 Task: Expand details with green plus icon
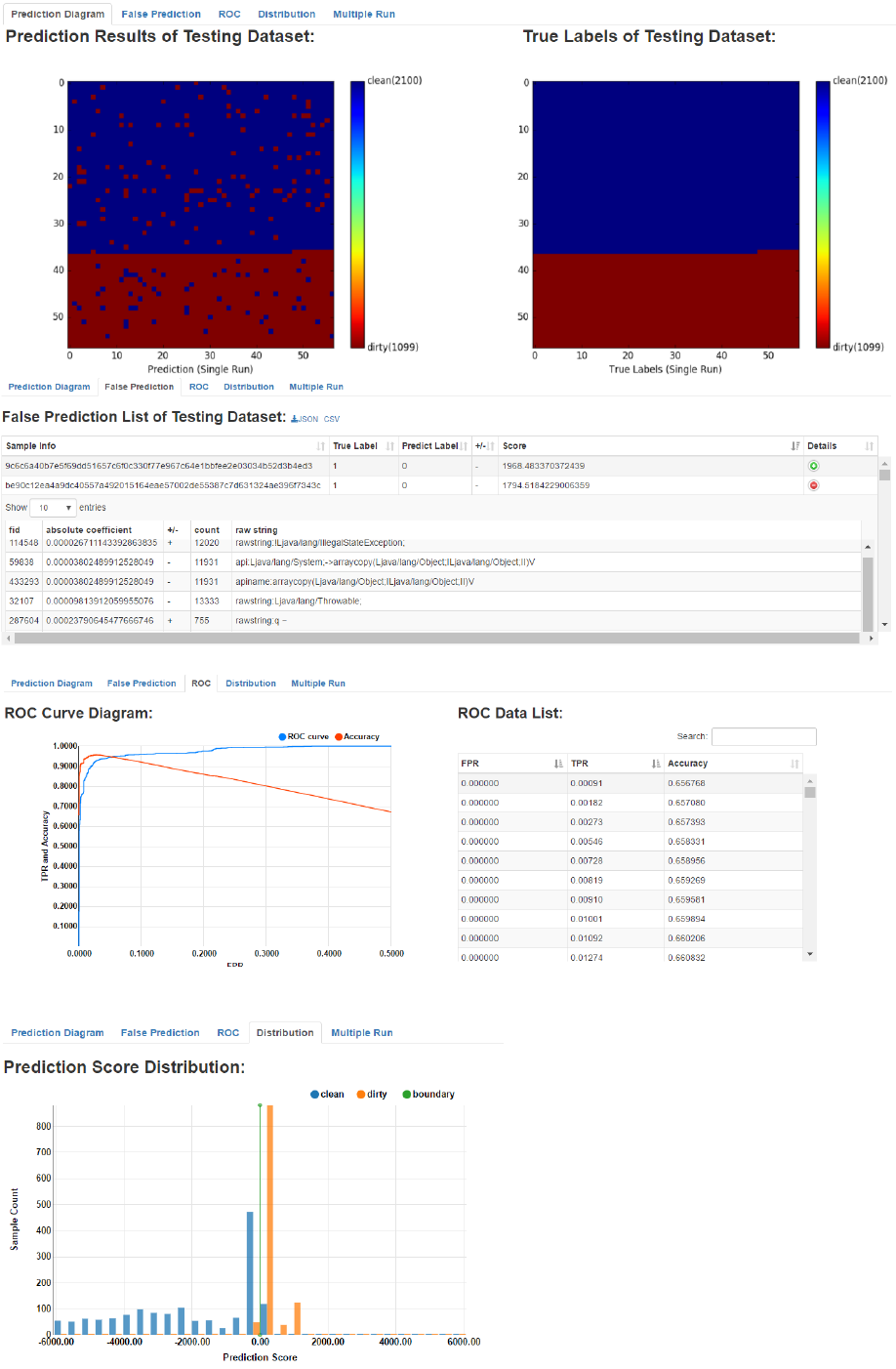(x=813, y=466)
